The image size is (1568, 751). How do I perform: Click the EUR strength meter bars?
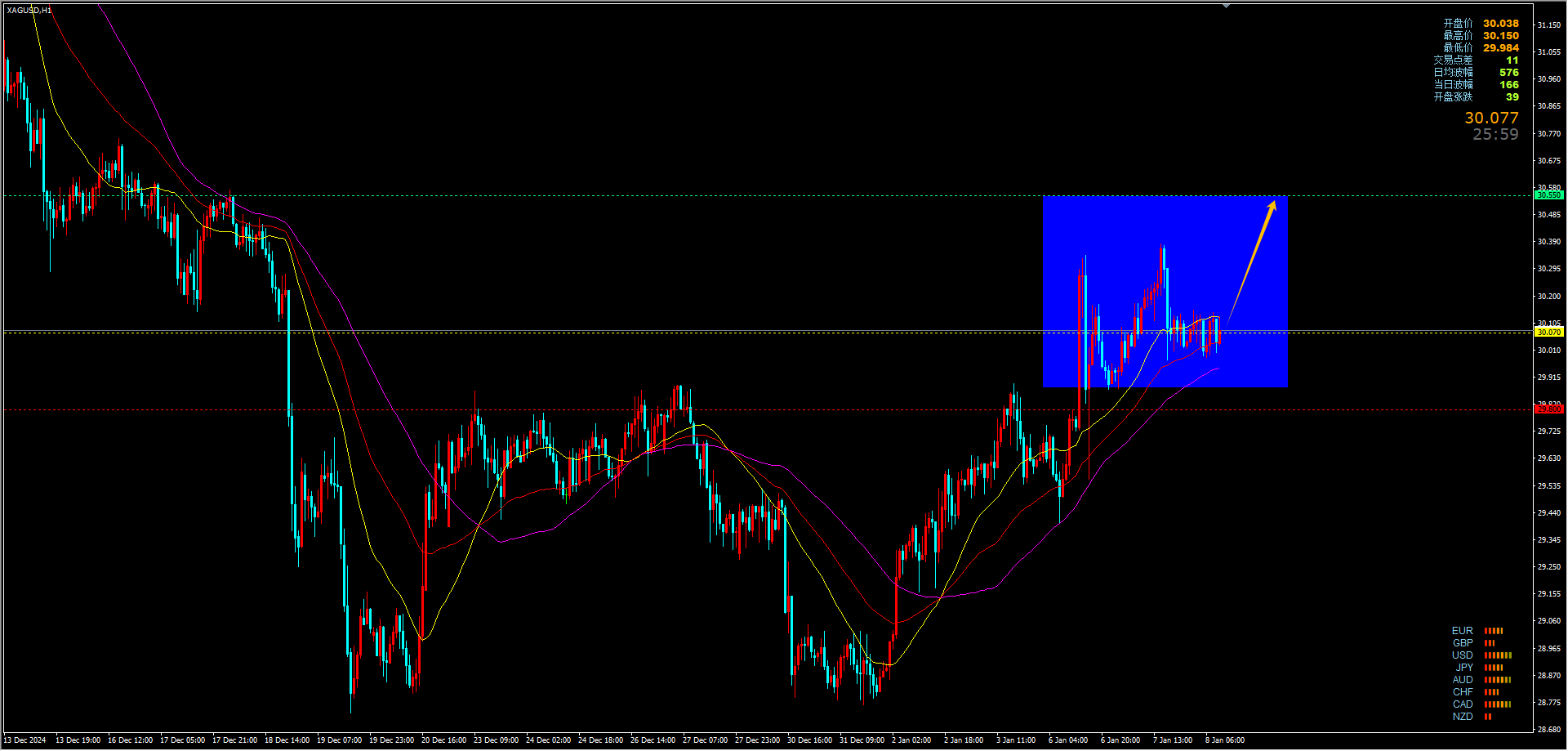[1494, 631]
